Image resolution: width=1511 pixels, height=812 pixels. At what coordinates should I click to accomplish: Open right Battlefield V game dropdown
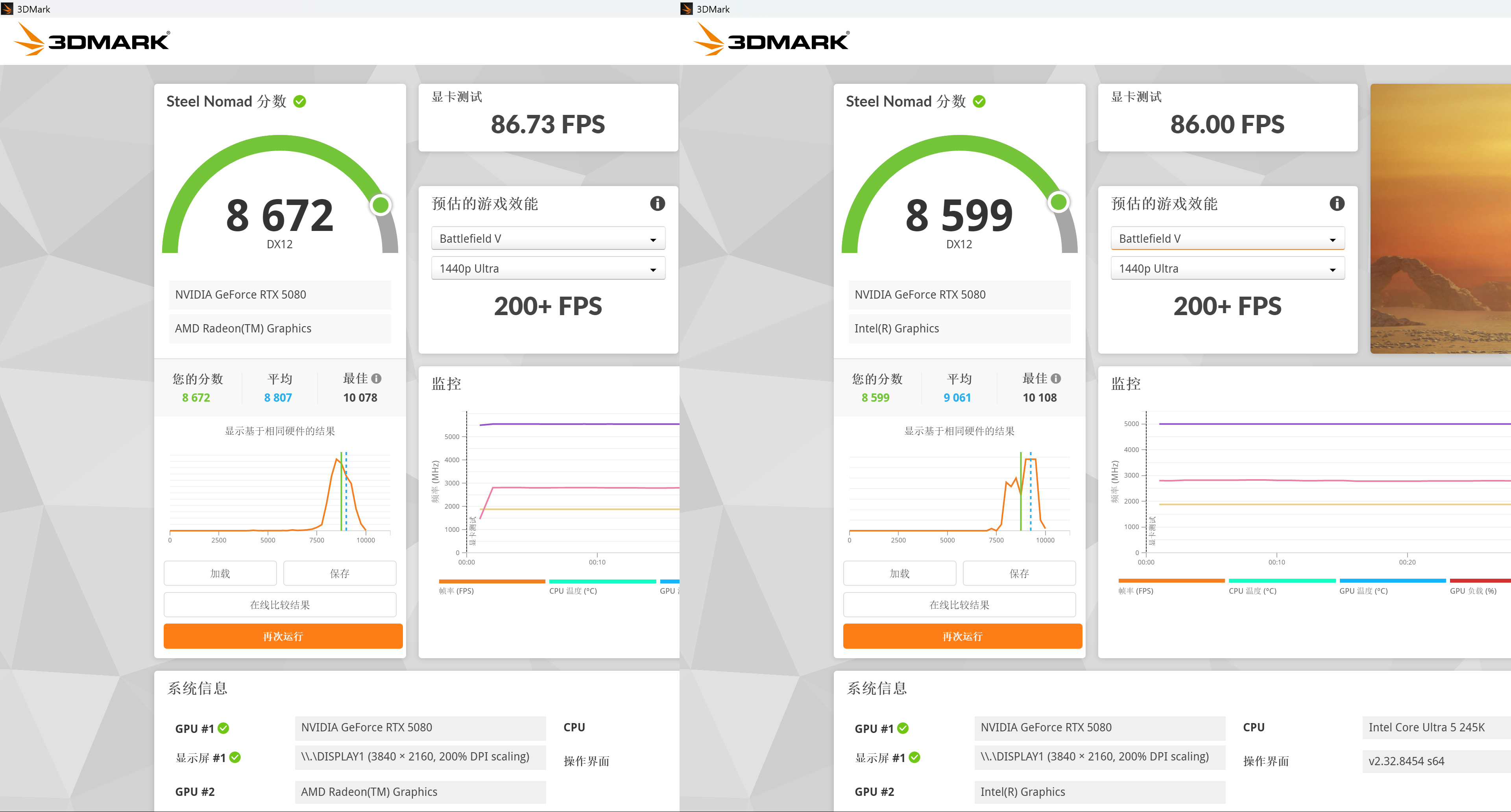coord(1227,239)
